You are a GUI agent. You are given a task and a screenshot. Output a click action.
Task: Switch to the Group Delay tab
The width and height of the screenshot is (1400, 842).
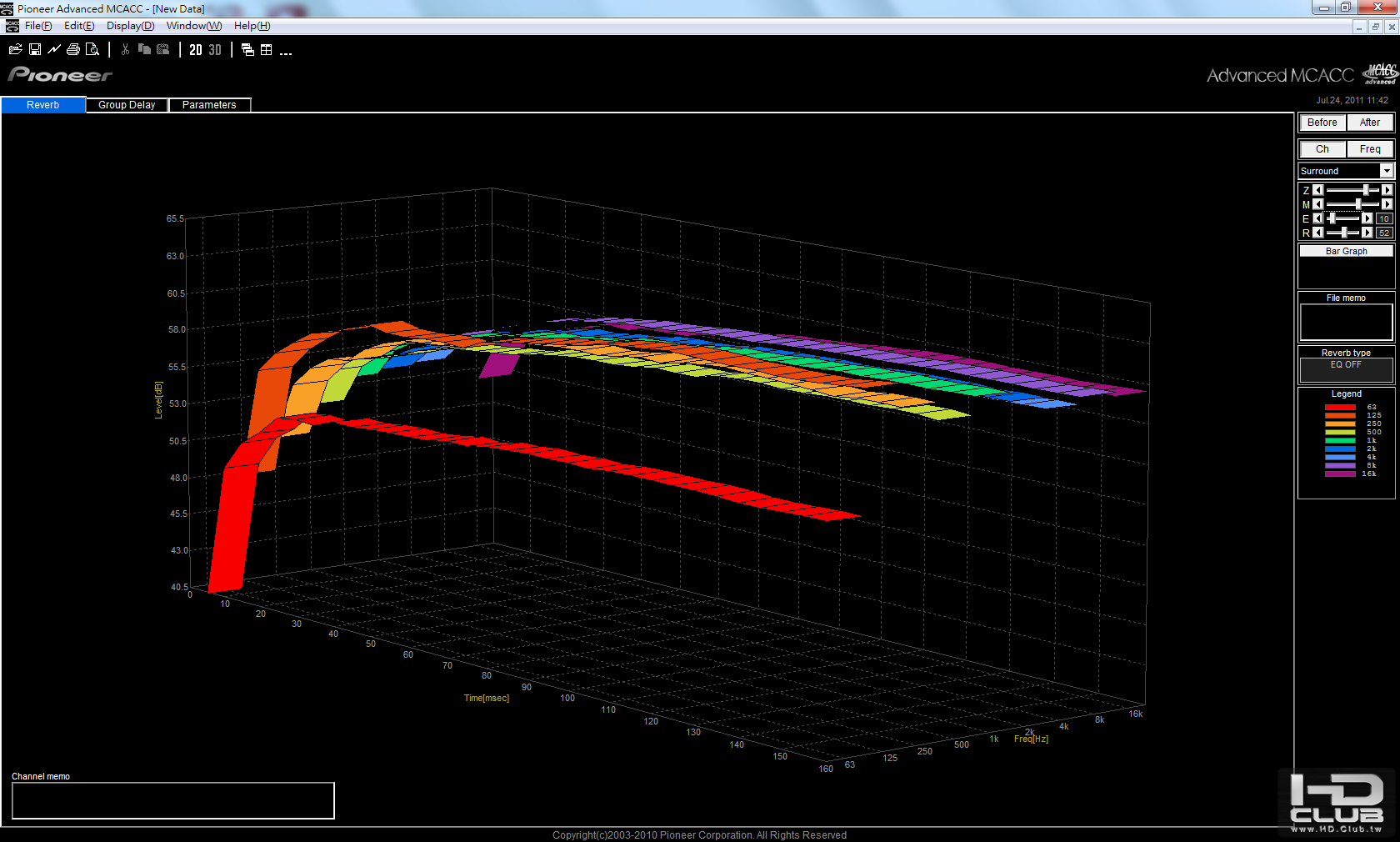point(127,105)
